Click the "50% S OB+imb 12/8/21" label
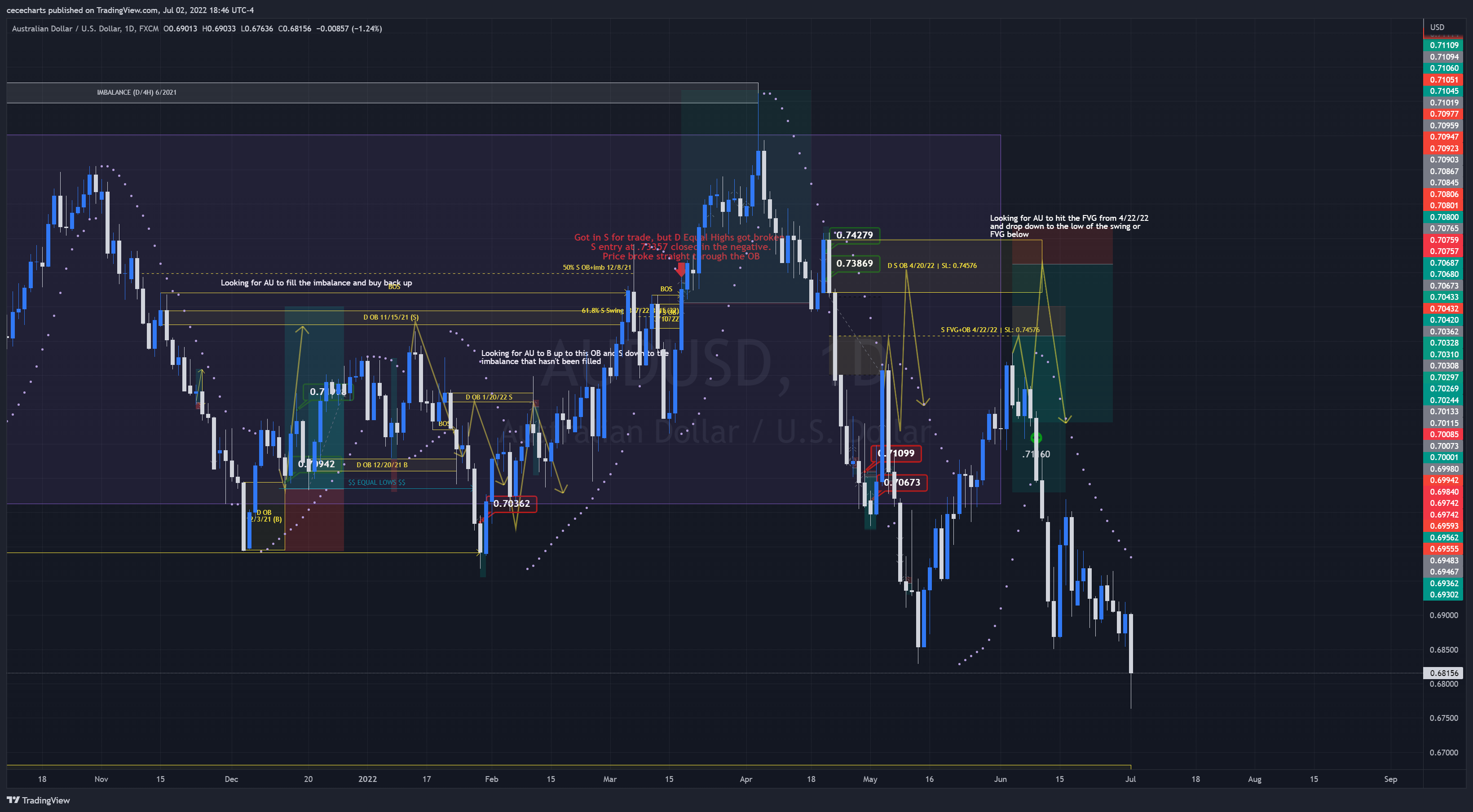 (596, 267)
